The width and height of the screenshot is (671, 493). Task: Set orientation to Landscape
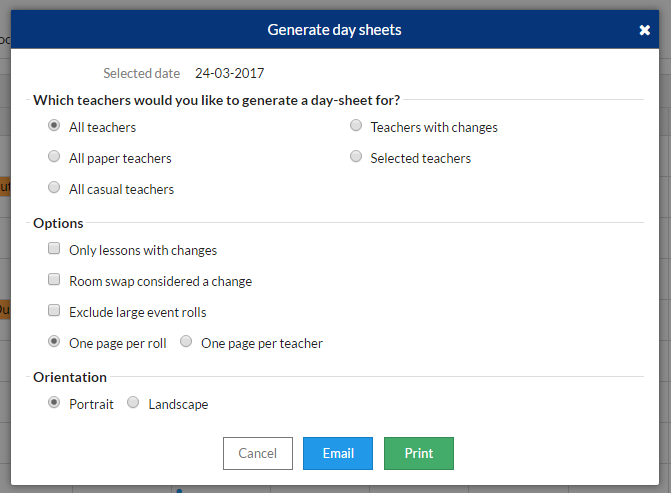coord(133,403)
